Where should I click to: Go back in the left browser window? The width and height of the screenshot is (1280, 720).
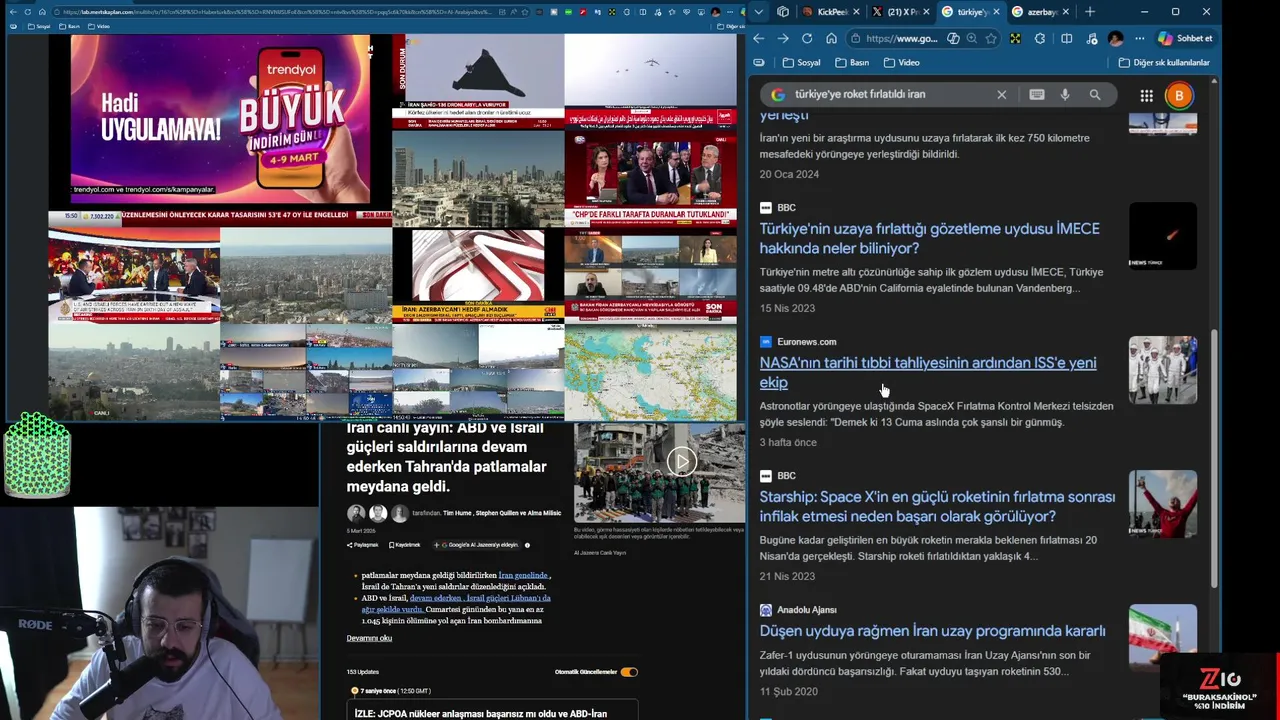[14, 12]
